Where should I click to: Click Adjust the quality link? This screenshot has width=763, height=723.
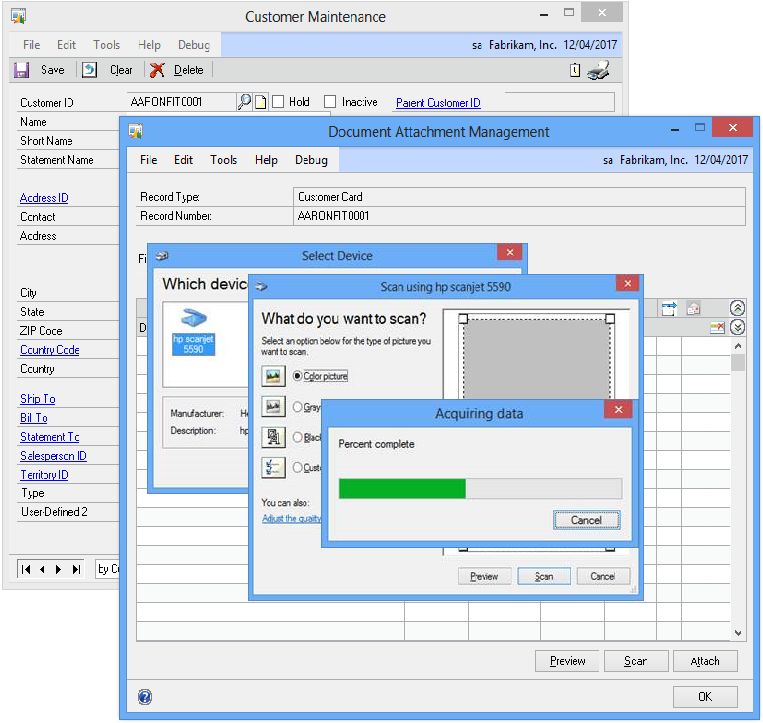291,518
